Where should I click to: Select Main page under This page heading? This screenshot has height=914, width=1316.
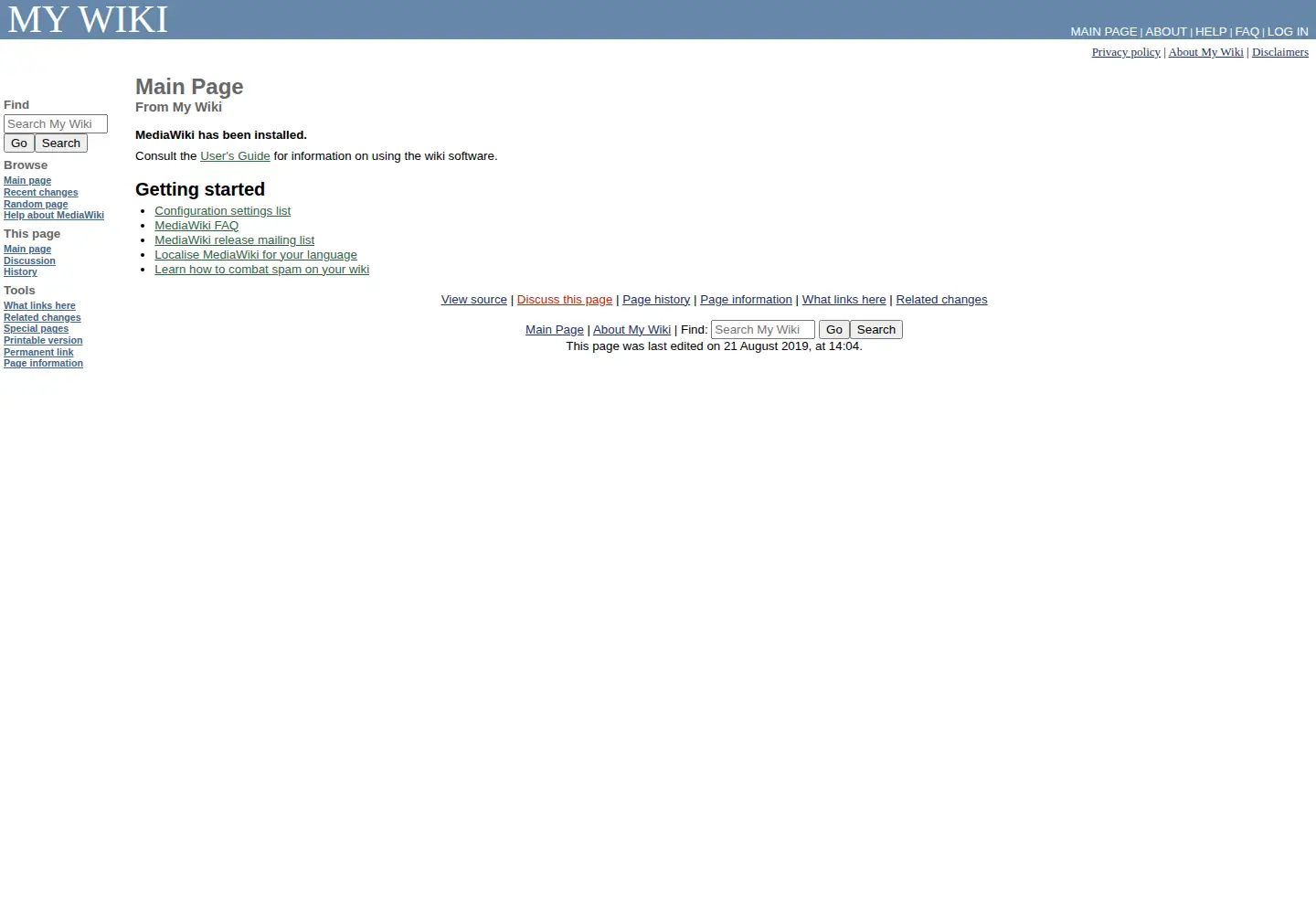pos(27,250)
